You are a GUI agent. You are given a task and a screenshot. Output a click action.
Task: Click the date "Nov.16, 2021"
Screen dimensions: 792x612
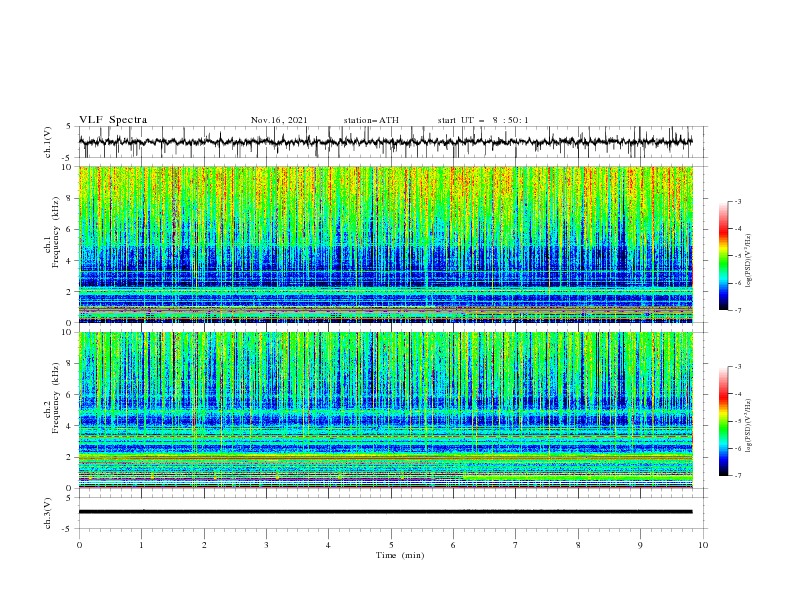tap(279, 120)
